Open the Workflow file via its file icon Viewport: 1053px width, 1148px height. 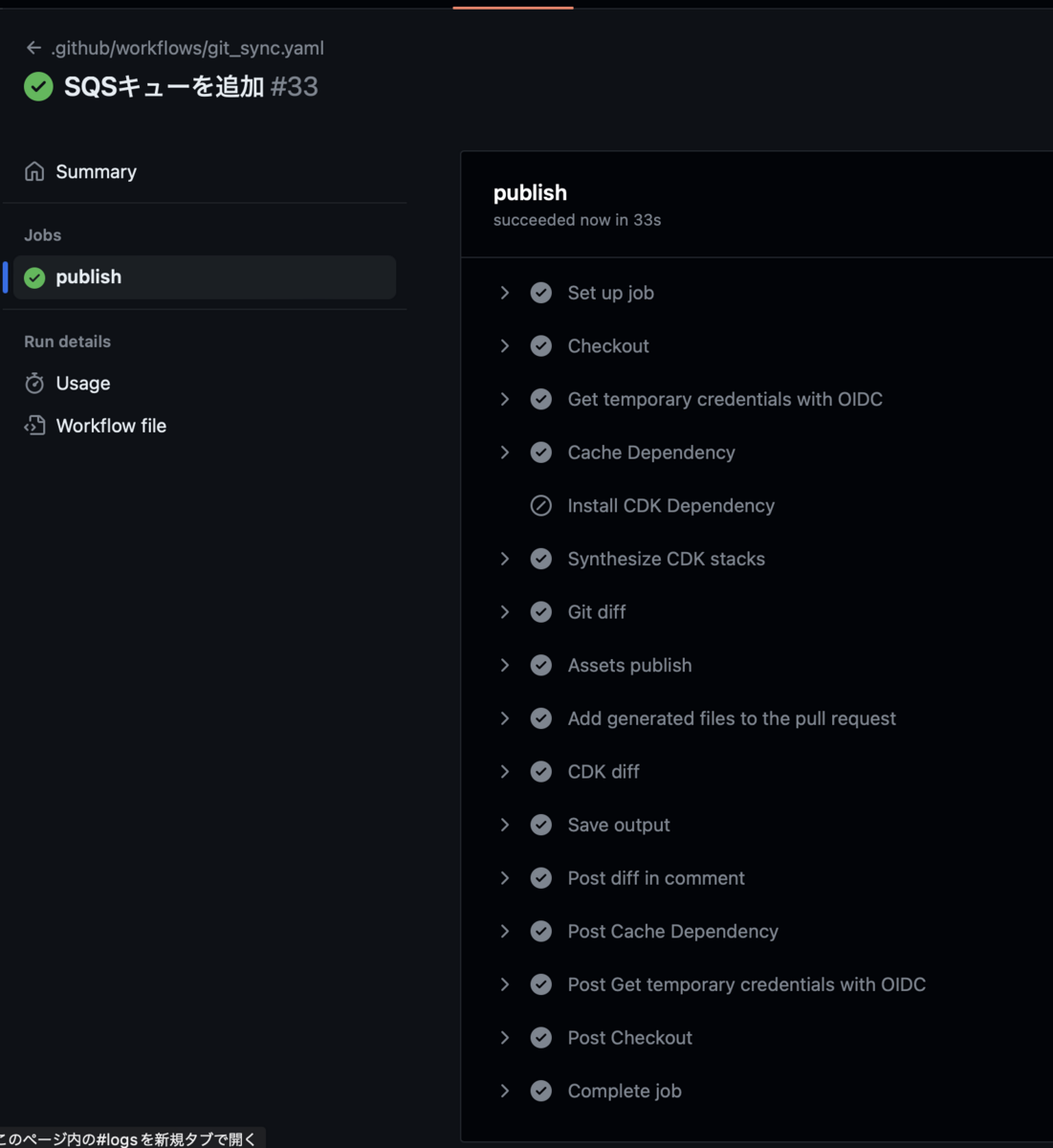[x=34, y=425]
